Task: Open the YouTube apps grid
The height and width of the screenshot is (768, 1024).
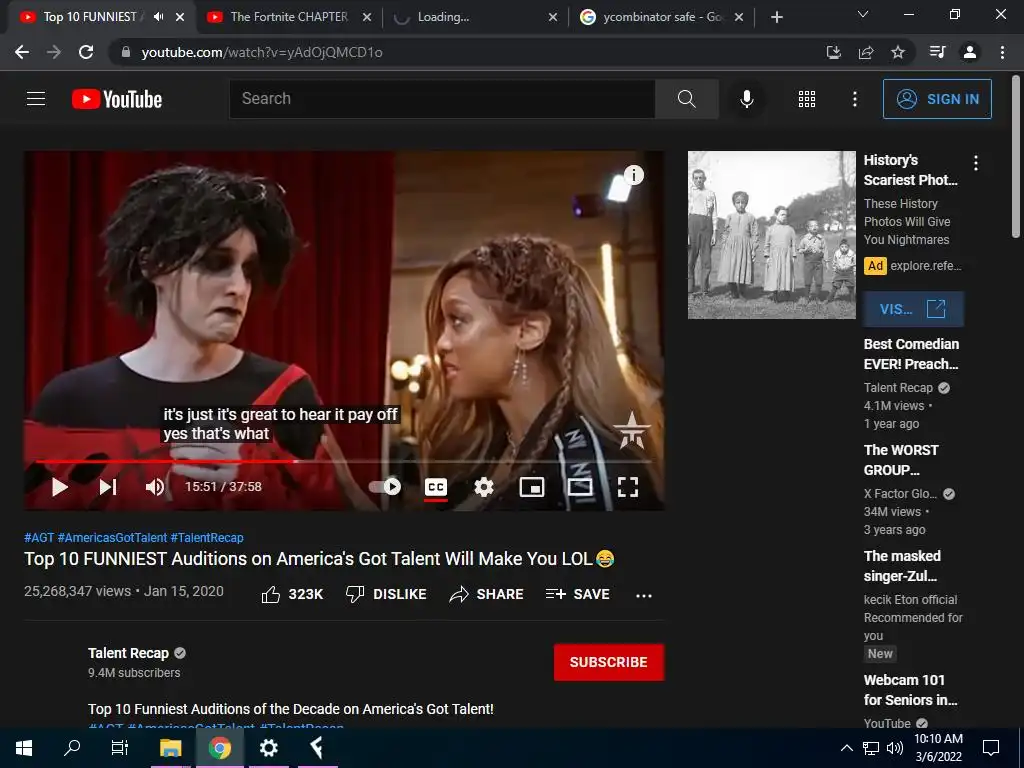Action: tap(807, 99)
